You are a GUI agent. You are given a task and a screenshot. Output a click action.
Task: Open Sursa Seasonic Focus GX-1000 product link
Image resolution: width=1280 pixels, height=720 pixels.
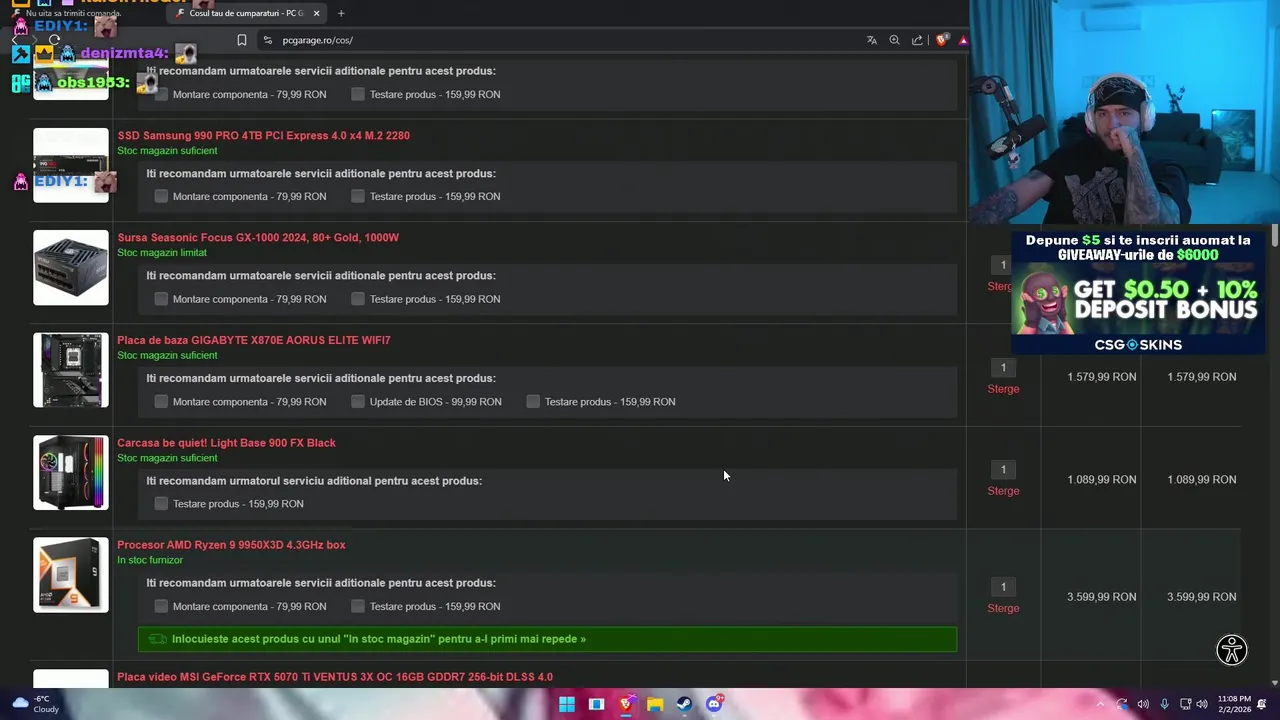point(258,237)
